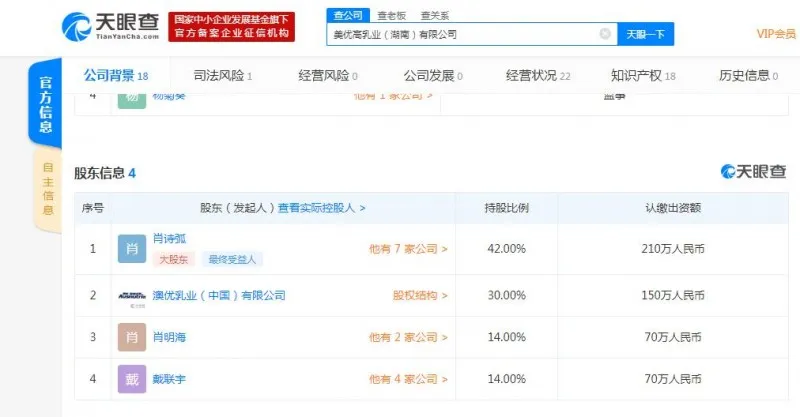This screenshot has height=417, width=800.
Task: Open the VIP会员 link
Action: (776, 34)
